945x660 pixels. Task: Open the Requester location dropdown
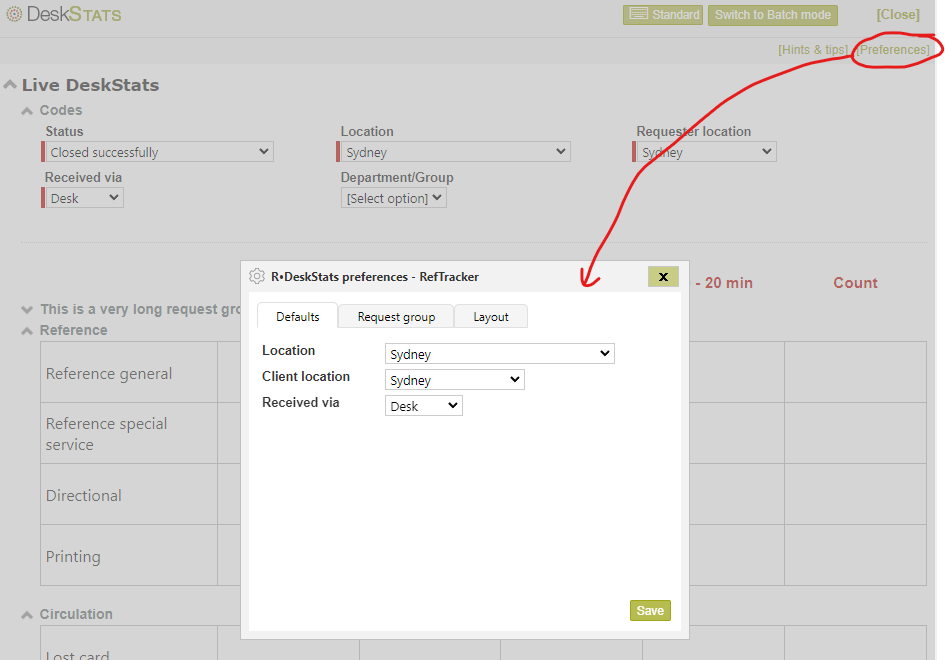[x=705, y=152]
